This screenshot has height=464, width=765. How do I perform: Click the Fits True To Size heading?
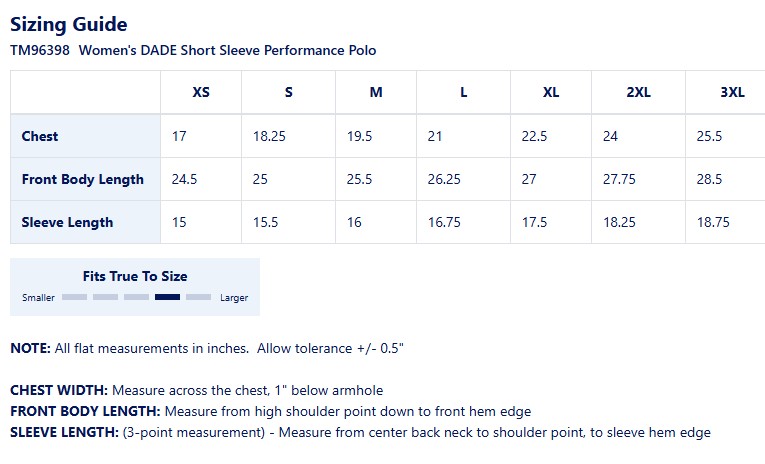pyautogui.click(x=135, y=276)
